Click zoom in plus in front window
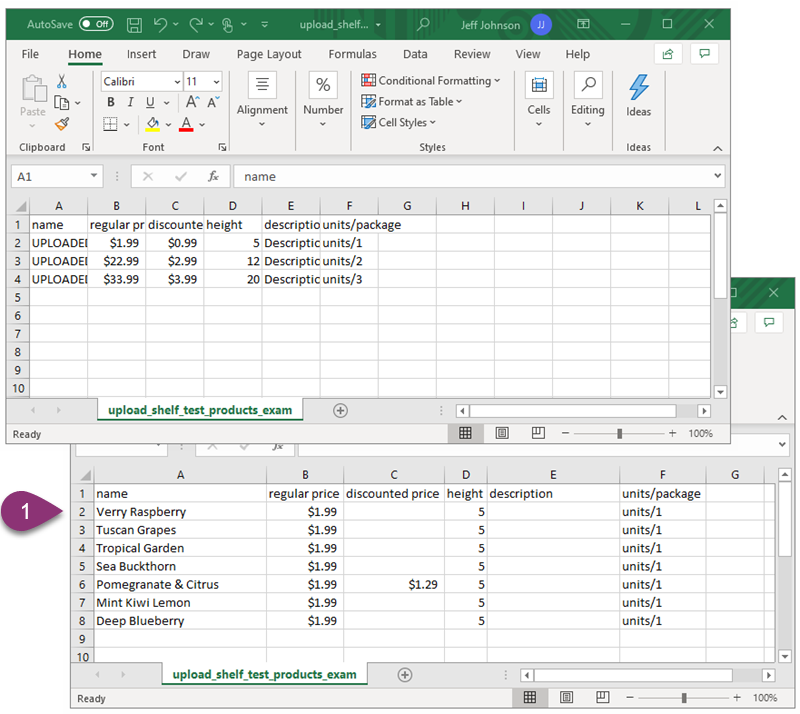The width and height of the screenshot is (800, 714). tap(672, 433)
